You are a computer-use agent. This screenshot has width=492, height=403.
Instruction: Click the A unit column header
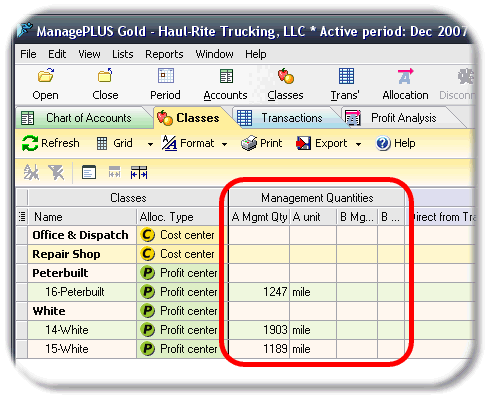click(313, 217)
